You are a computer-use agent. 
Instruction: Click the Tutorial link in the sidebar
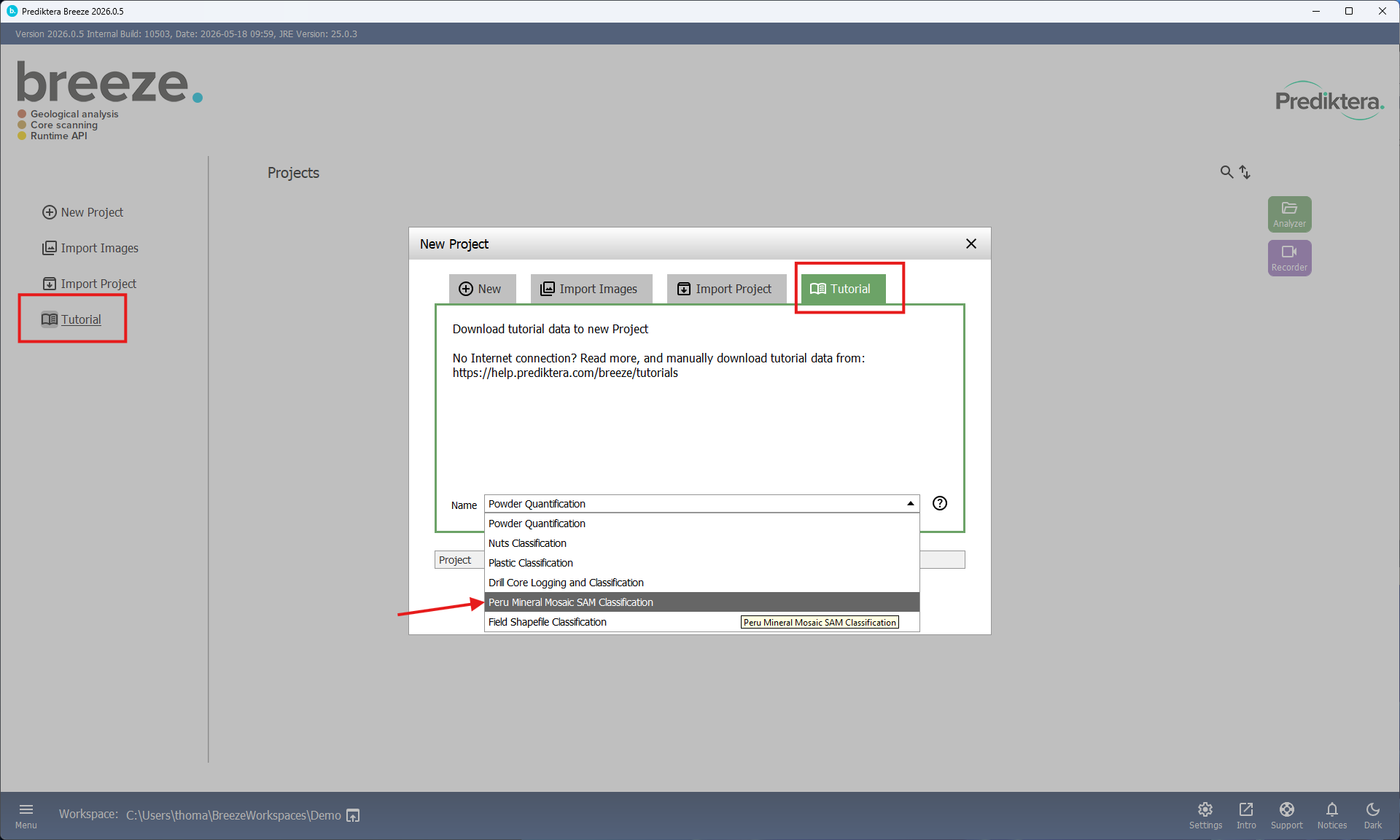point(71,319)
